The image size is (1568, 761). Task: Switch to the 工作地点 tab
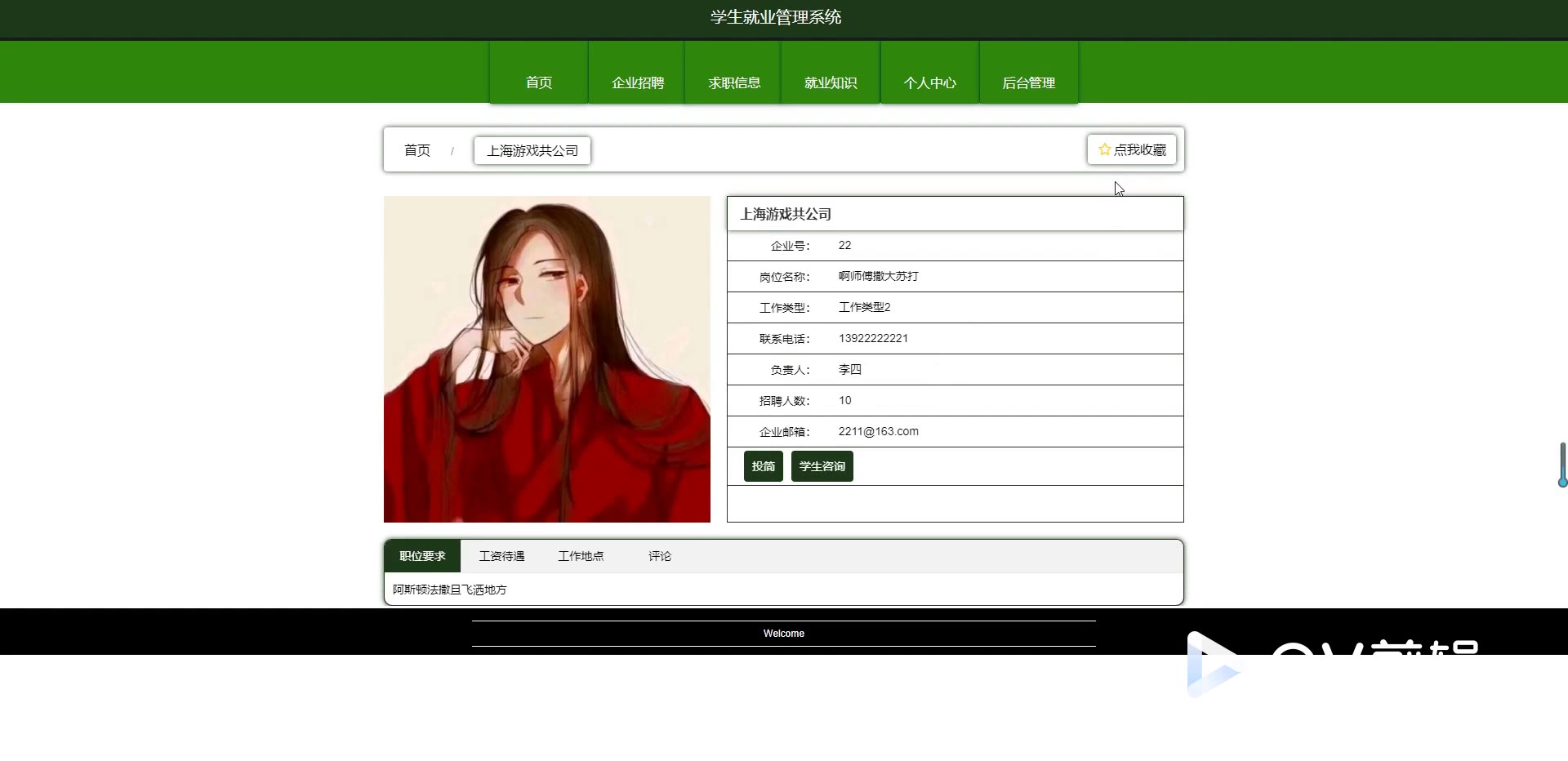coord(581,556)
